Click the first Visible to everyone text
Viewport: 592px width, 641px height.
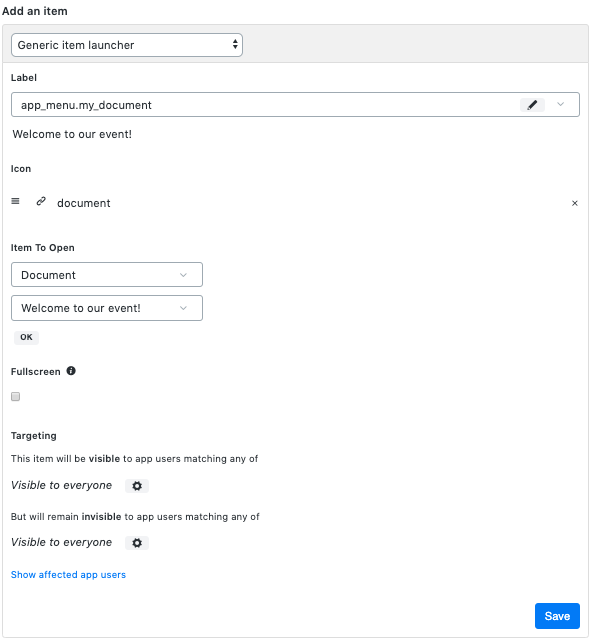click(x=61, y=485)
